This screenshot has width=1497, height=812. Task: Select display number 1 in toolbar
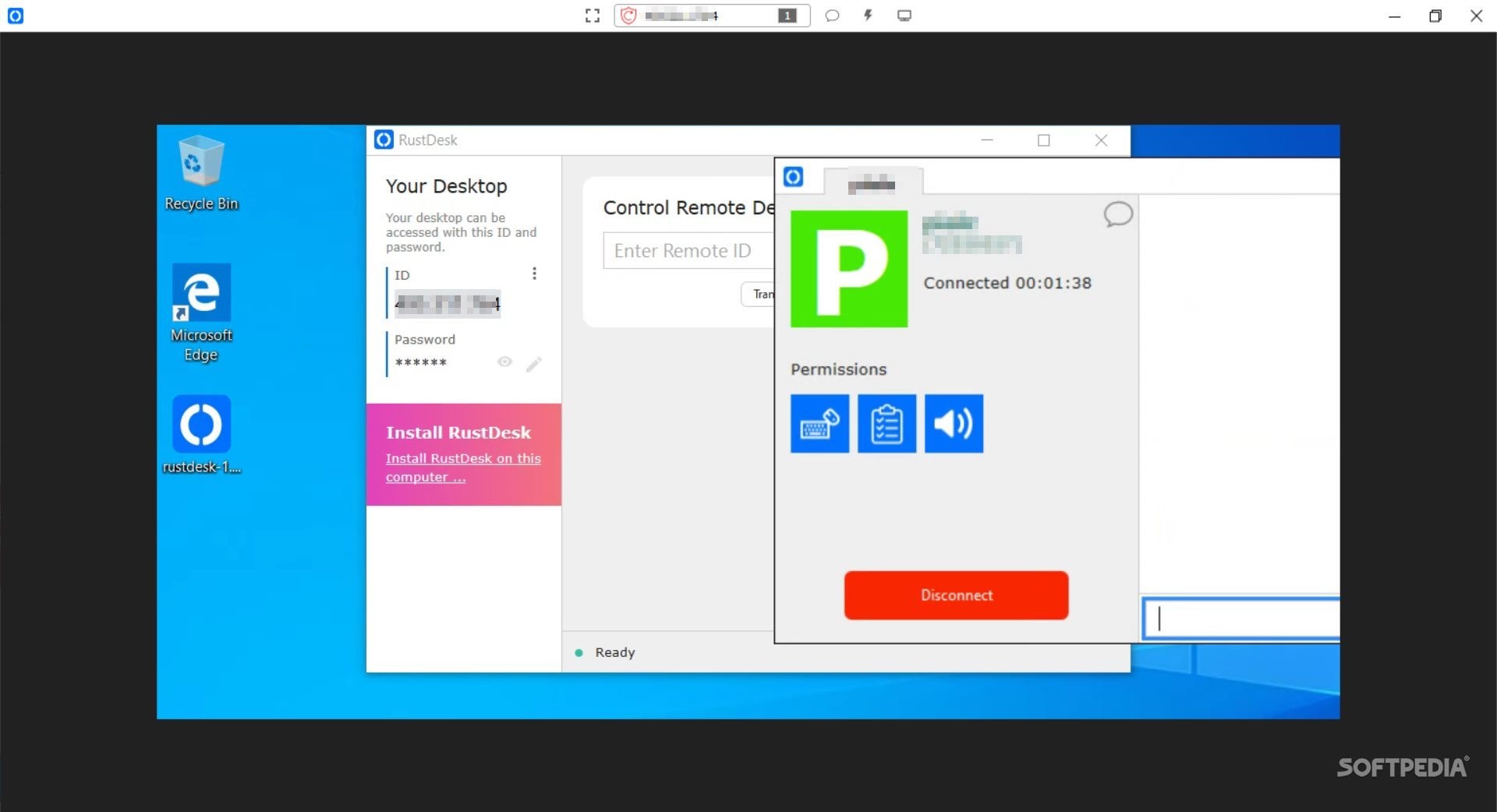[787, 16]
